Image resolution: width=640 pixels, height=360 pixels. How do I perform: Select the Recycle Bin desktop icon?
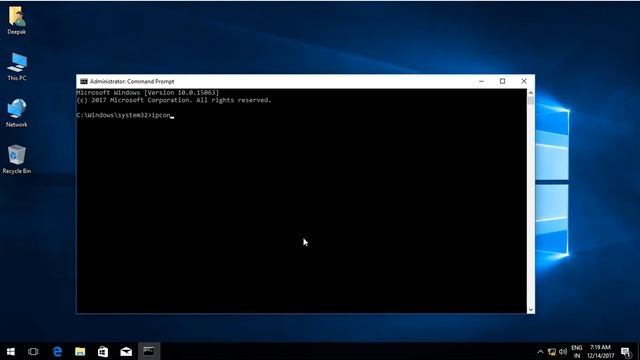point(17,159)
